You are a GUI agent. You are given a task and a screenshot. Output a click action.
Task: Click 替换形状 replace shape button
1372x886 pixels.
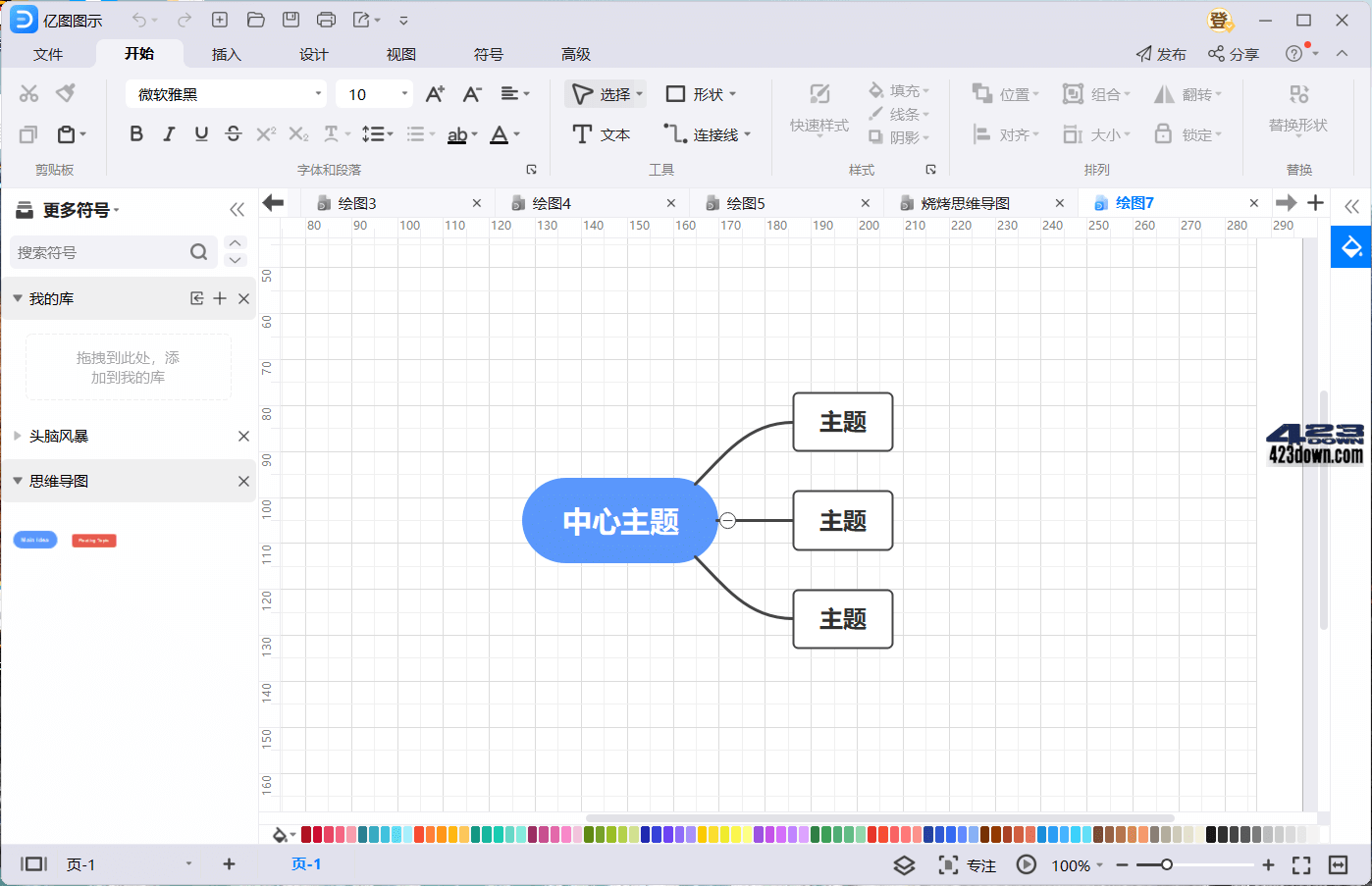(1297, 108)
